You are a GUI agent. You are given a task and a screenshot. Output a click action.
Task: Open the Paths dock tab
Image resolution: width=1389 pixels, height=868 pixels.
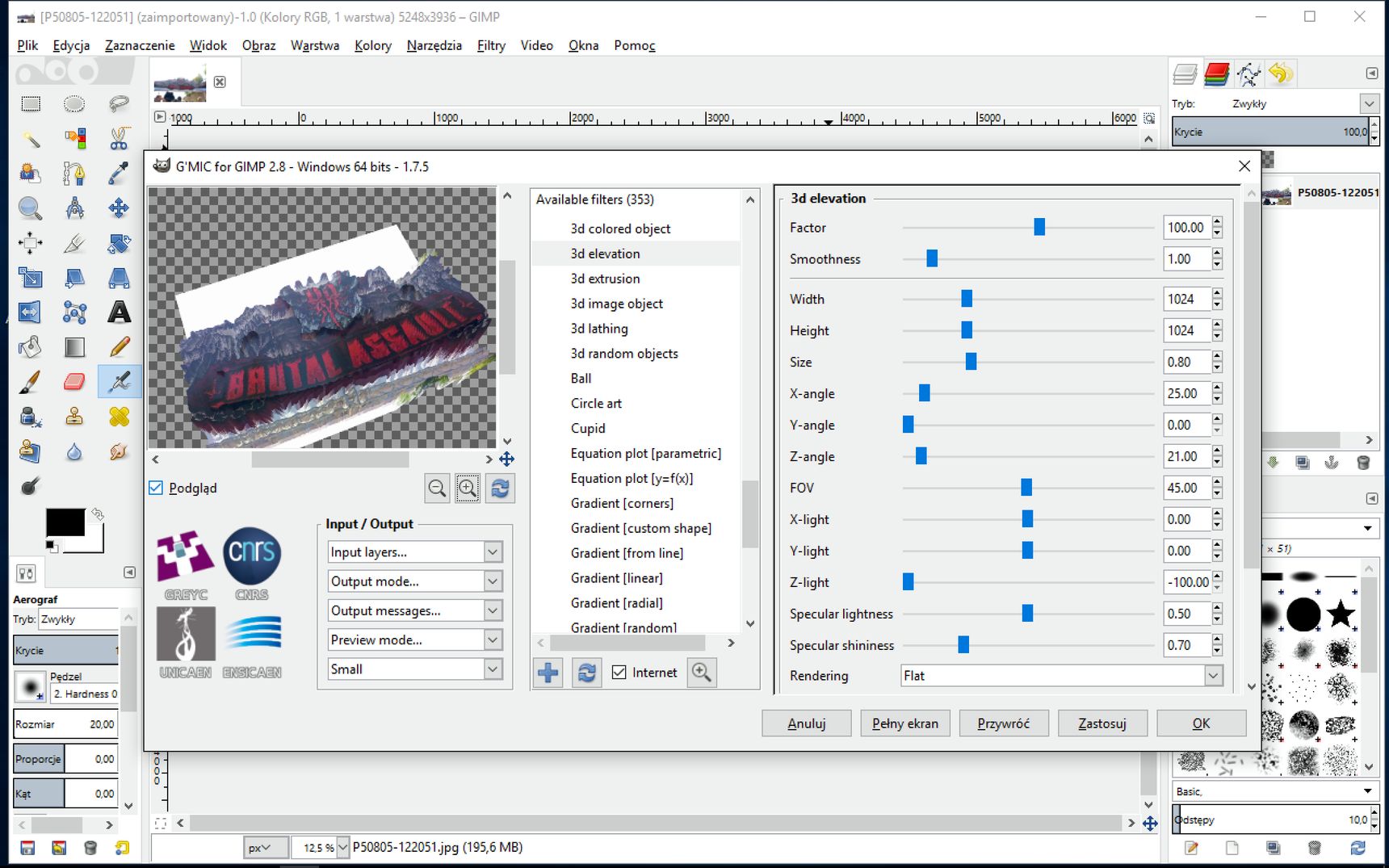[x=1248, y=74]
